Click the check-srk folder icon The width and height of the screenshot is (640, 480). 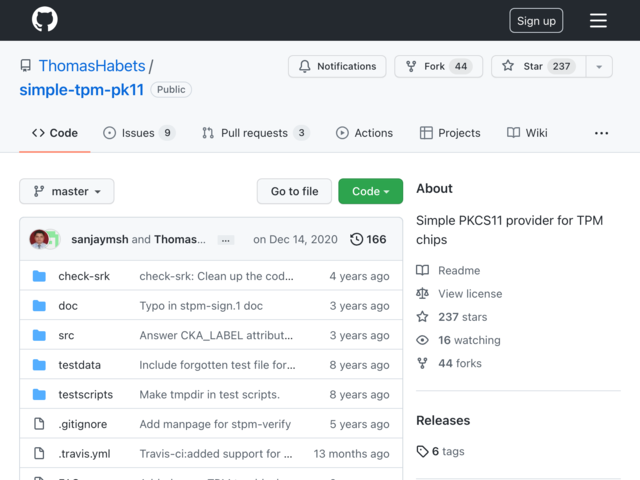[39, 276]
